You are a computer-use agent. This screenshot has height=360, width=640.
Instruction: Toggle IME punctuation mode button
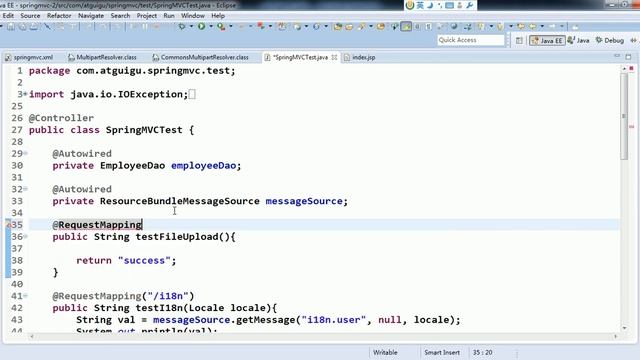coord(440,5)
